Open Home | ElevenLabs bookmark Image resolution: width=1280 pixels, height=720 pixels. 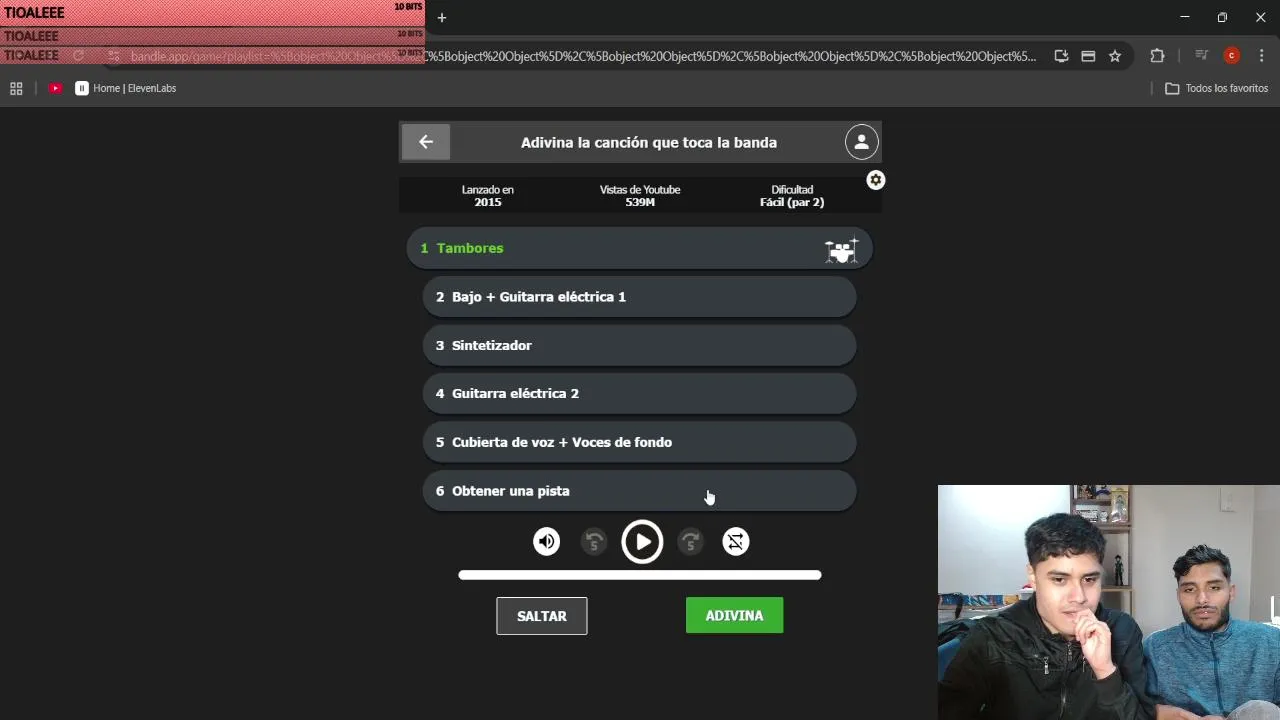point(126,88)
